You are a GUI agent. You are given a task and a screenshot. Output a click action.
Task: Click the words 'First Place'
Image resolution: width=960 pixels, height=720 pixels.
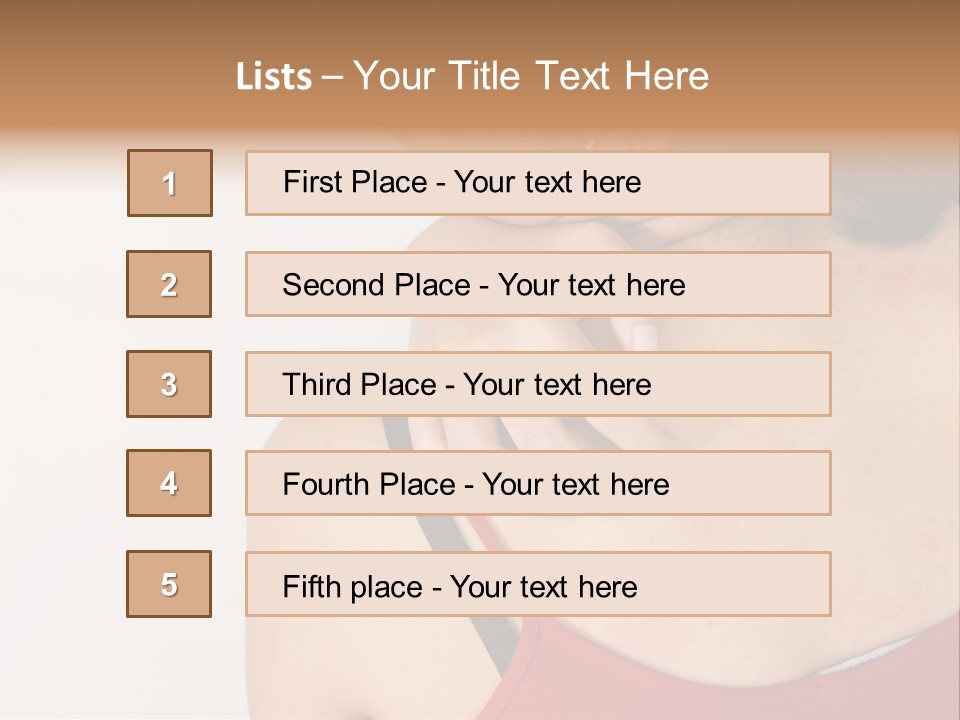(x=355, y=182)
